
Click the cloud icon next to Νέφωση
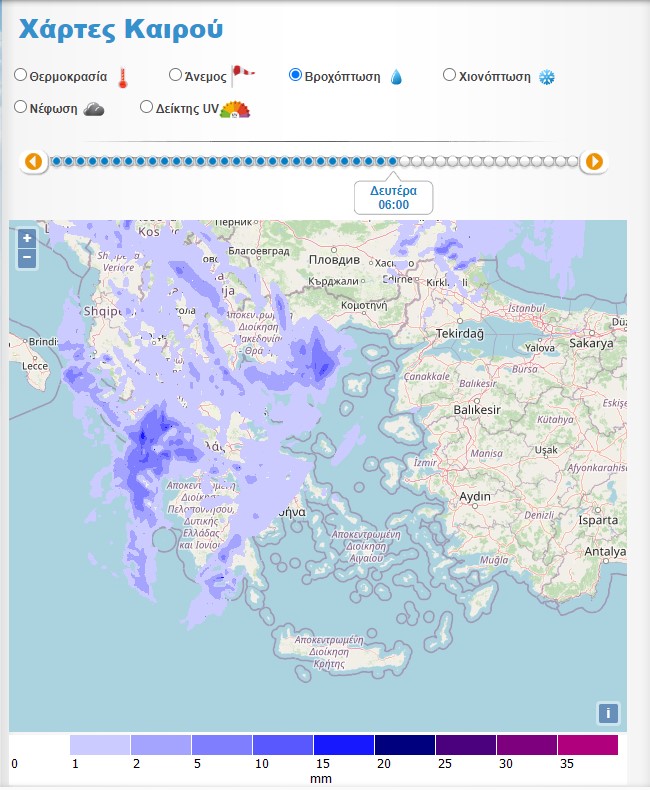pos(94,108)
